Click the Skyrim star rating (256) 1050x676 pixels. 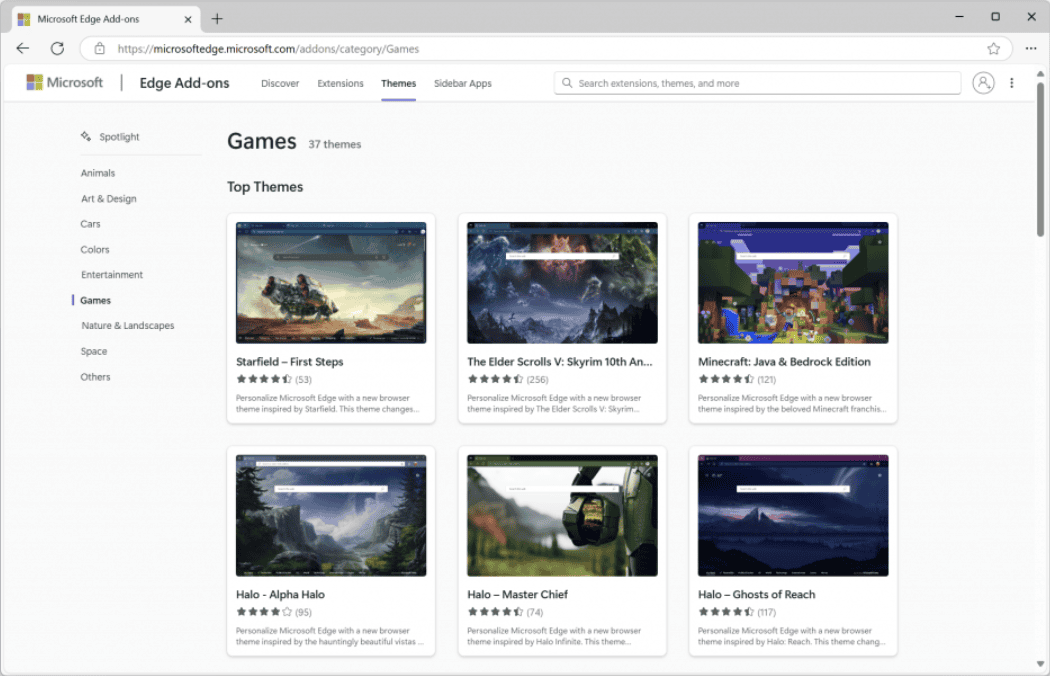point(508,379)
